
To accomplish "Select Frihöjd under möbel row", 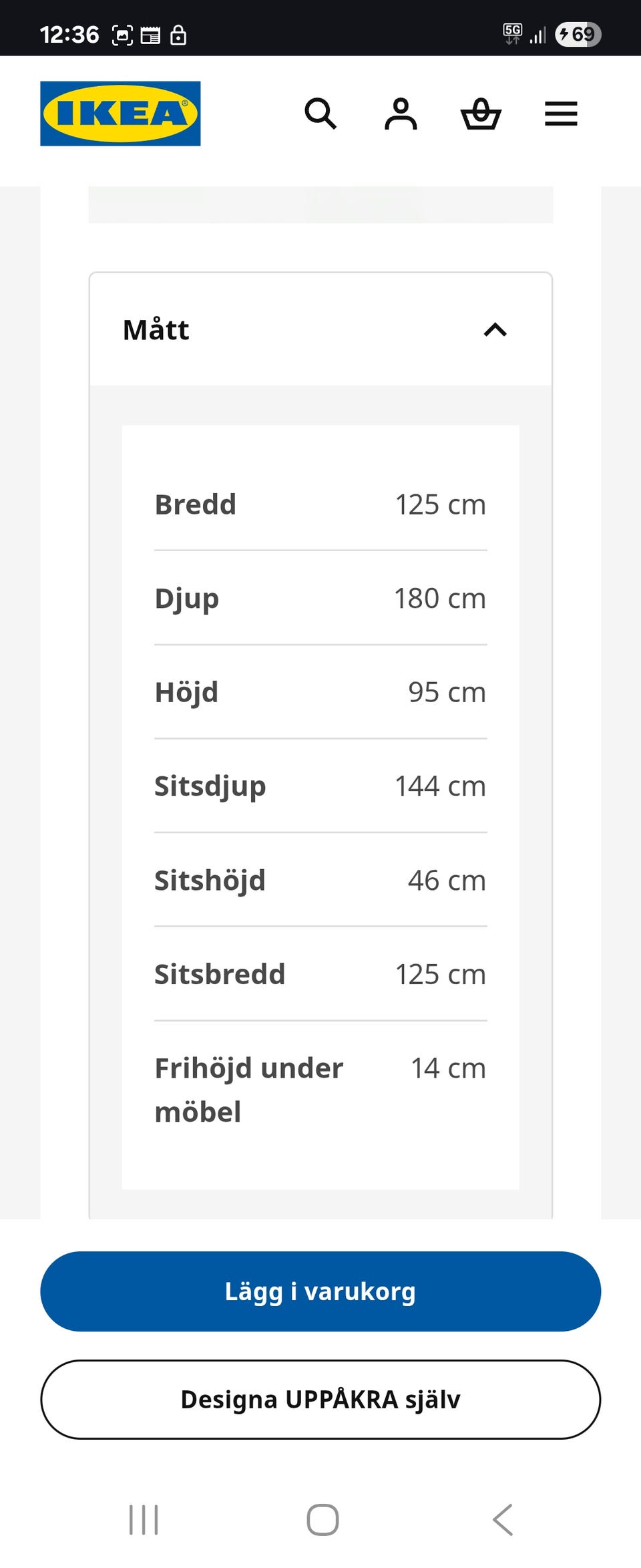I will coord(320,1090).
